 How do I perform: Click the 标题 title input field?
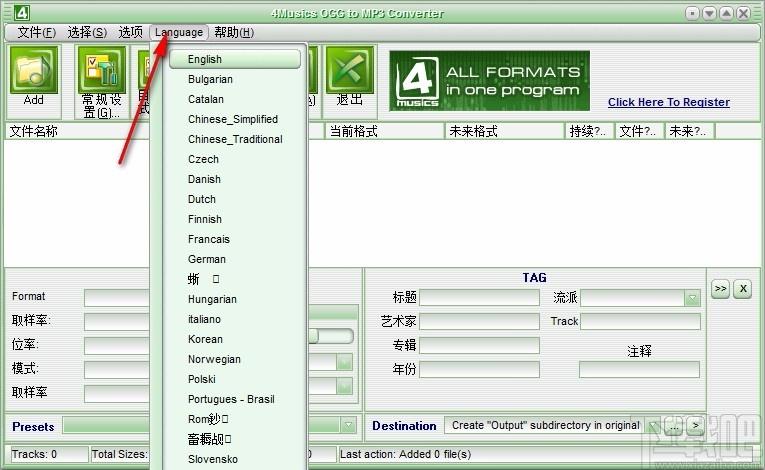coord(479,298)
